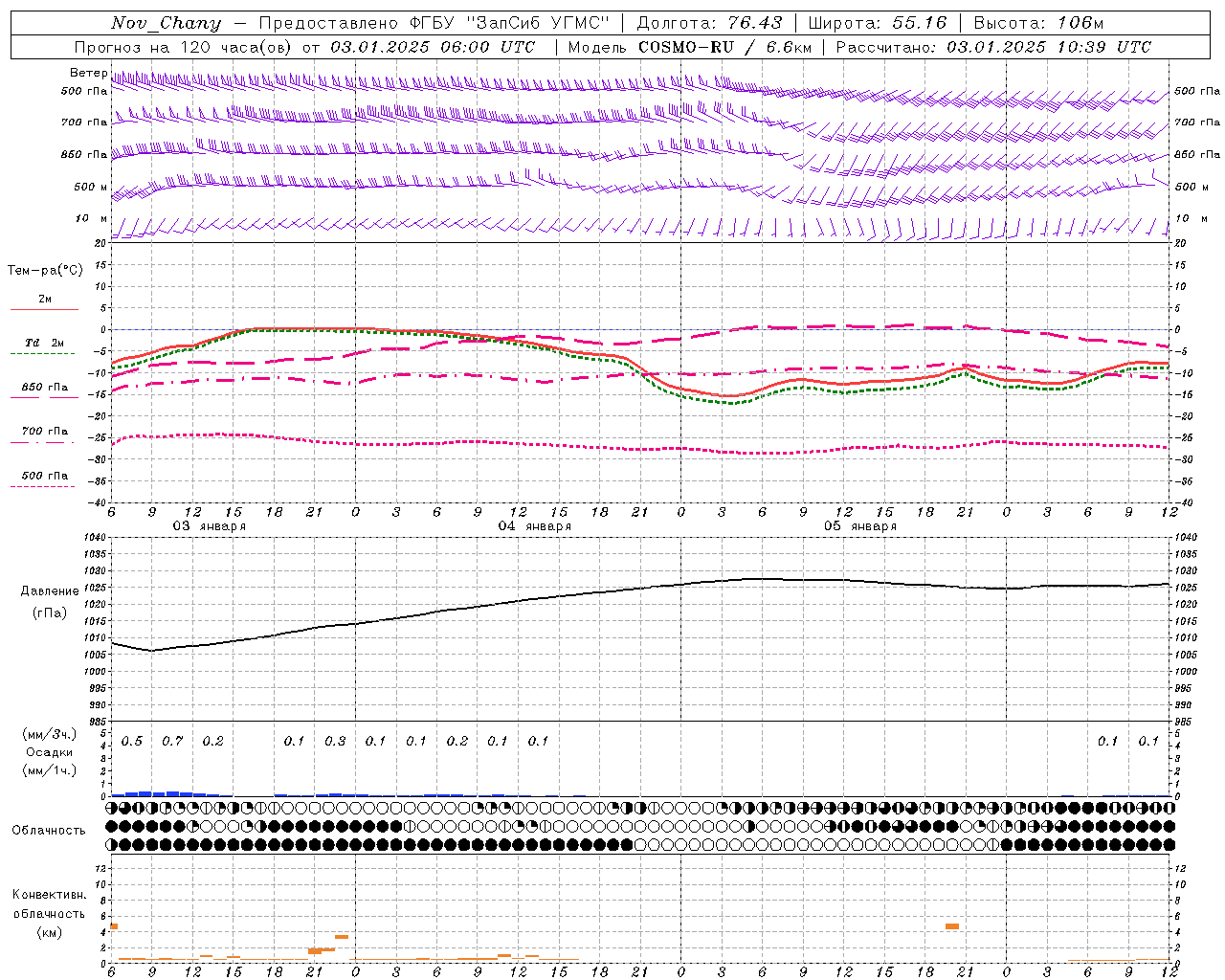
Task: Click the '0.3' precipitation amount
Action: pyautogui.click(x=335, y=742)
